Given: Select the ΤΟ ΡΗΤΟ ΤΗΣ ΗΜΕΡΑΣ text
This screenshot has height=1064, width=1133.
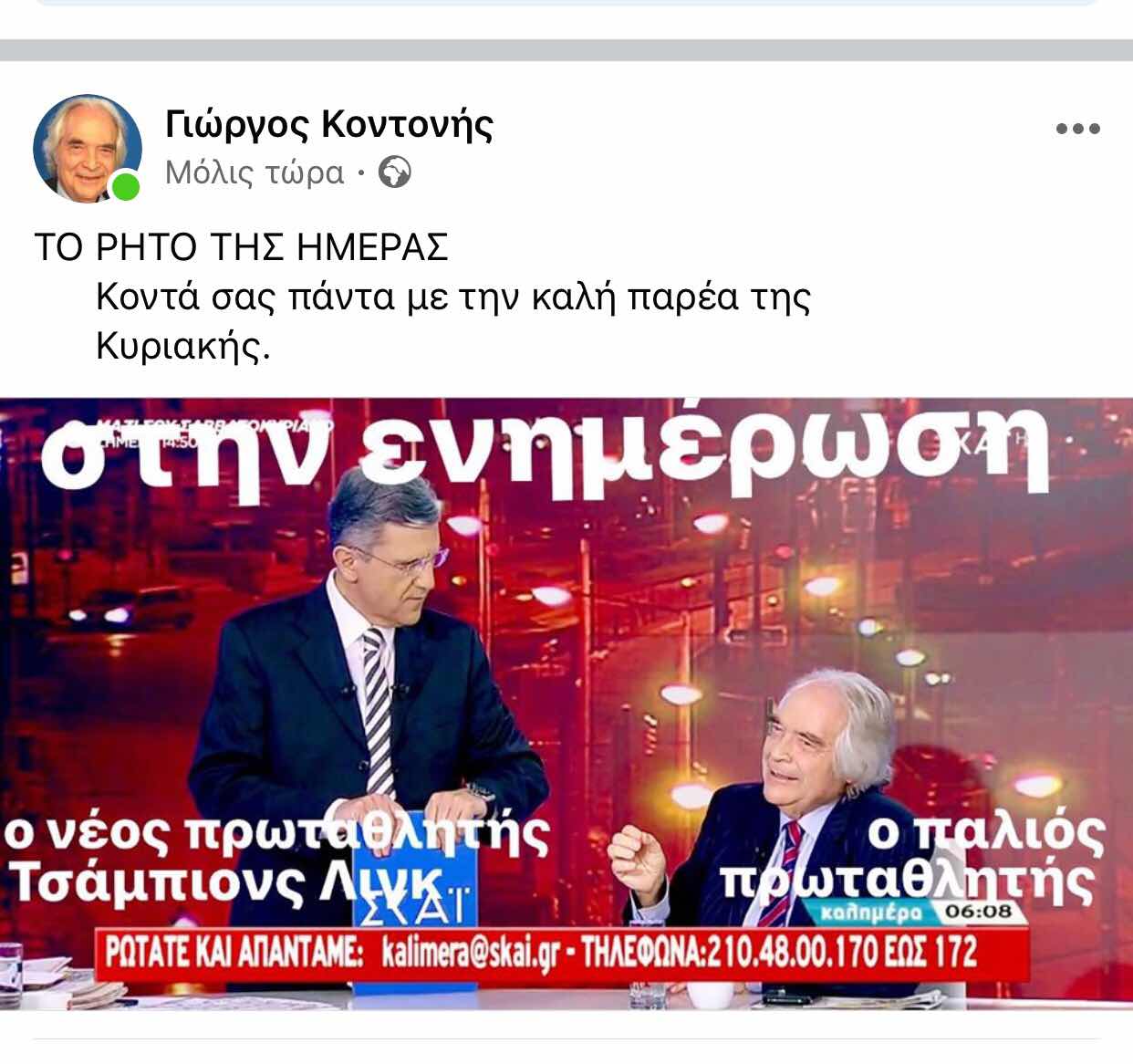Looking at the screenshot, I should pyautogui.click(x=241, y=247).
